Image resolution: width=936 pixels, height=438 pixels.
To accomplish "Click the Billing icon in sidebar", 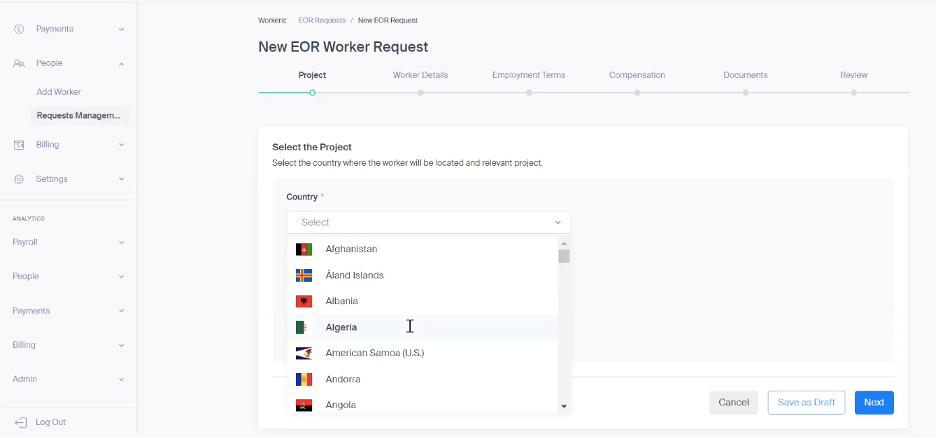I will 19,144.
